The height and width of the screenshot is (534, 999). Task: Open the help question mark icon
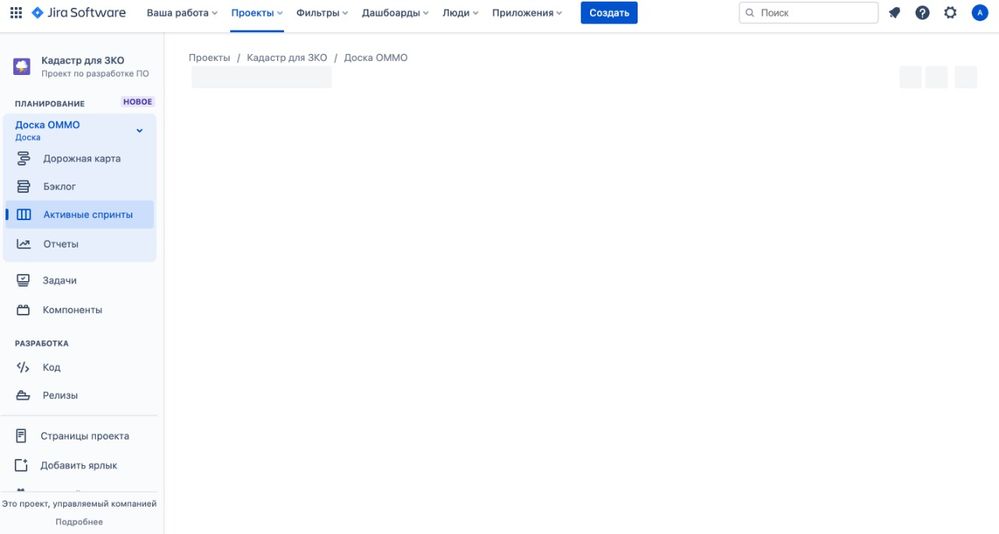point(922,13)
